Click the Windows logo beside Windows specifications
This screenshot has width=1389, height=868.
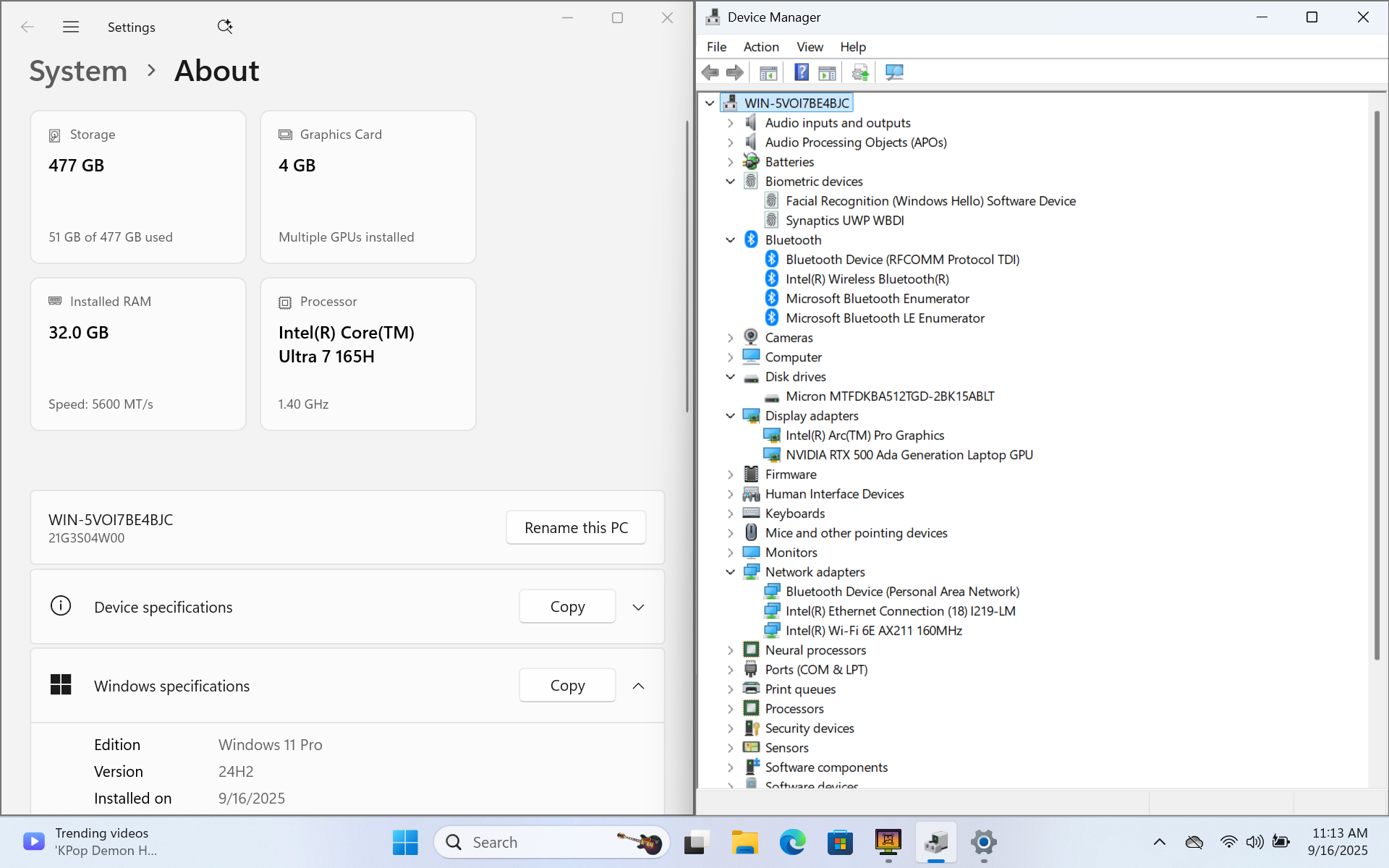pos(61,684)
